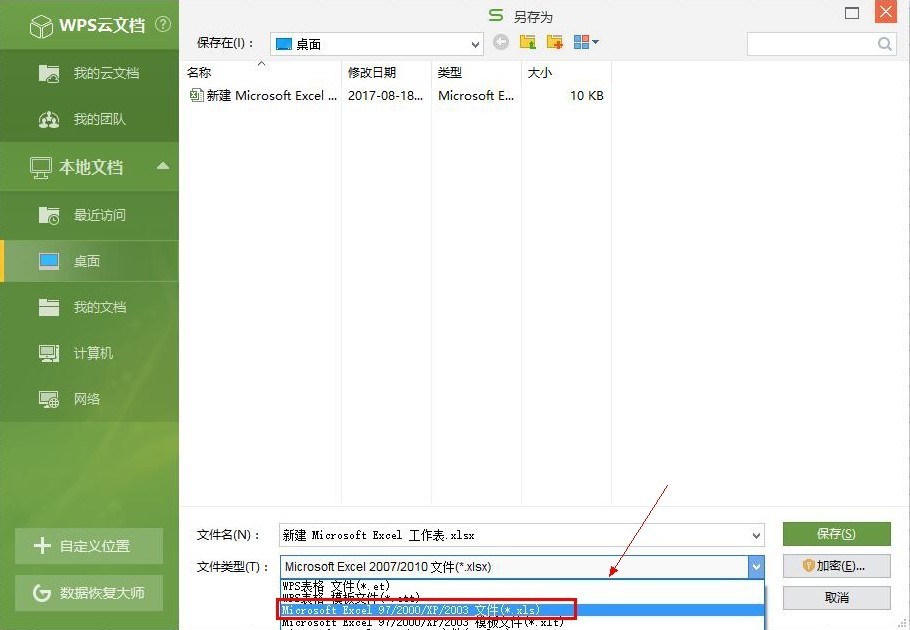Choose Excel 97/2000/XP/2003 文件(*.xls) option

[522, 610]
